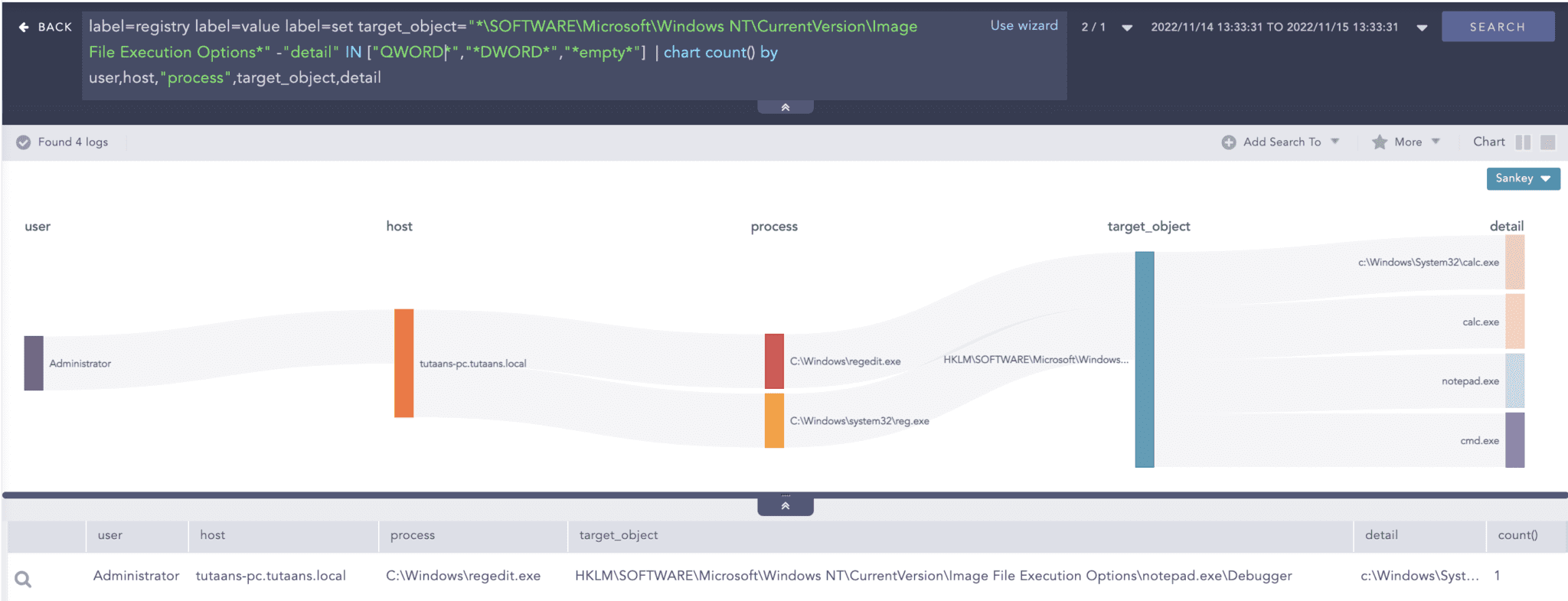The height and width of the screenshot is (601, 1568).
Task: Collapse the query box with the chevron
Action: [x=785, y=107]
